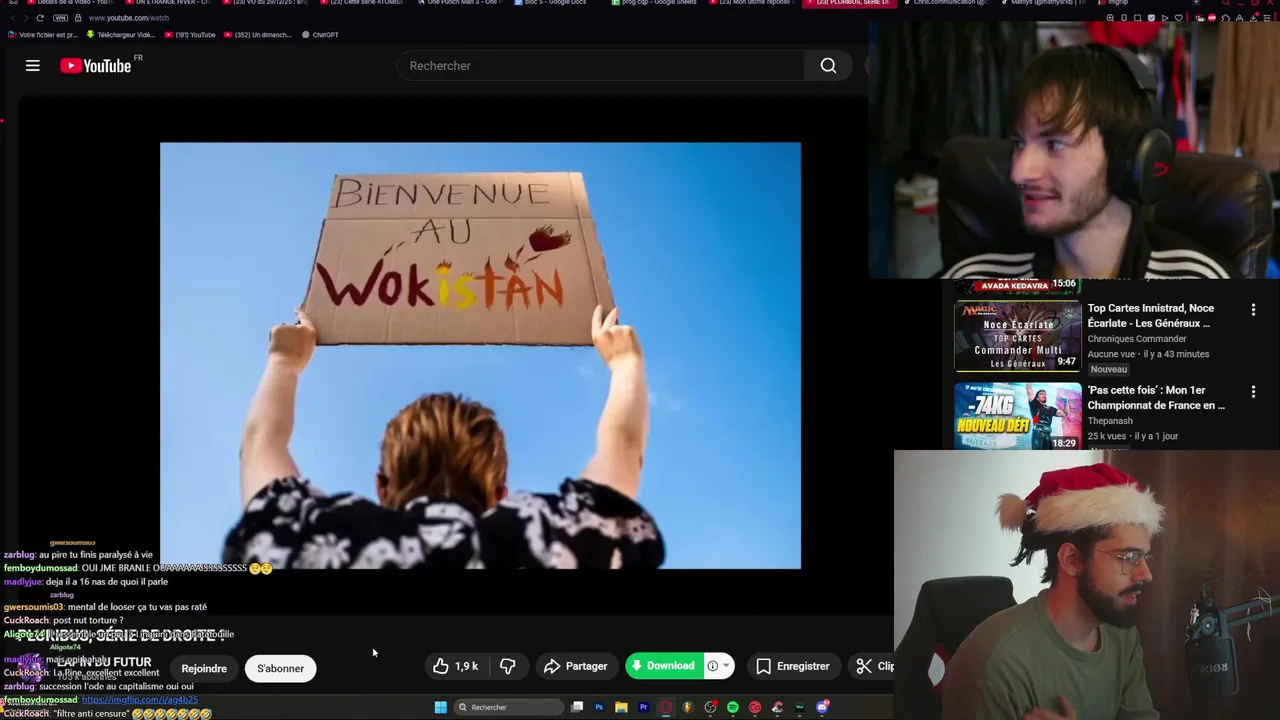
Task: Dislike the video with thumbs down
Action: tap(508, 666)
